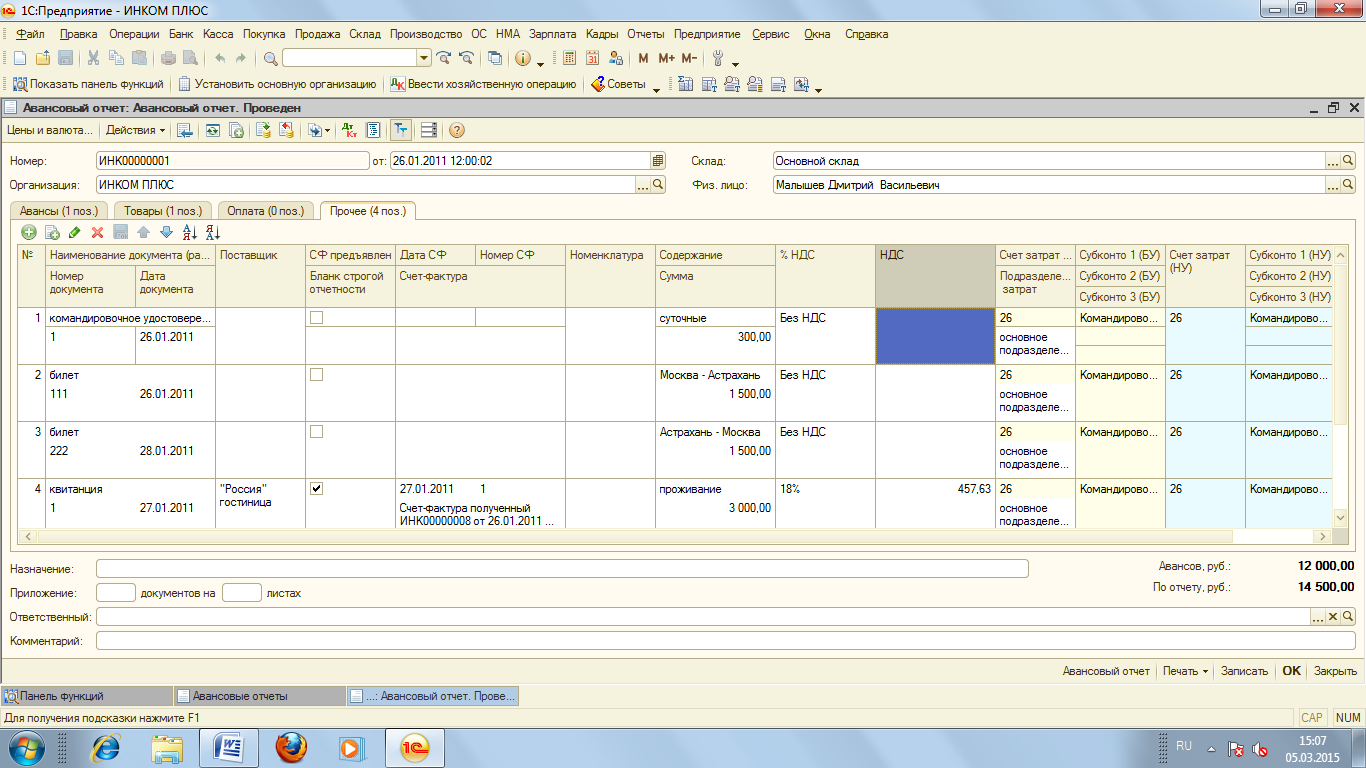Click the Записать button
Image resolution: width=1366 pixels, height=768 pixels.
pos(1244,671)
